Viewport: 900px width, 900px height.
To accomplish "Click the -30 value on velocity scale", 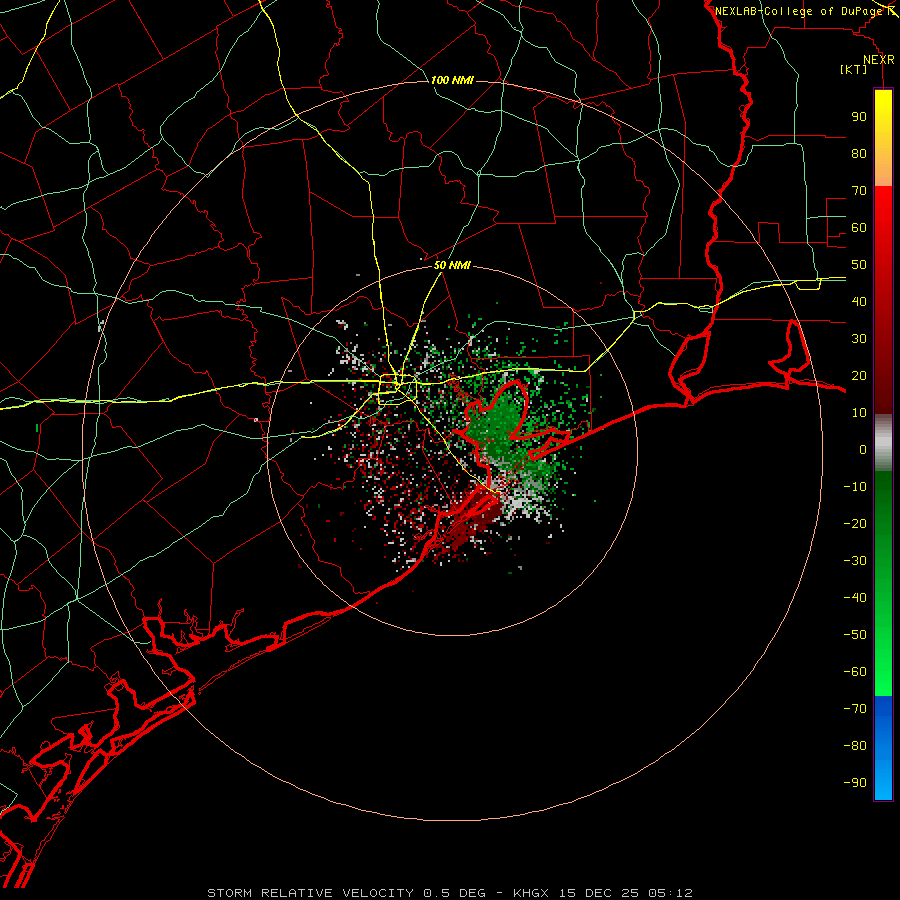I will 855,561.
